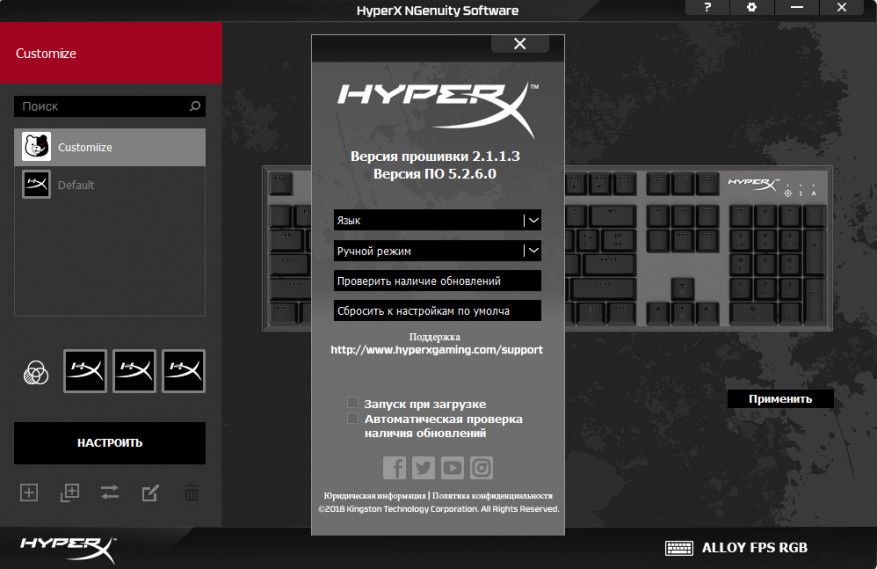Open the Язык language dropdown
The width and height of the screenshot is (877, 569).
point(437,220)
